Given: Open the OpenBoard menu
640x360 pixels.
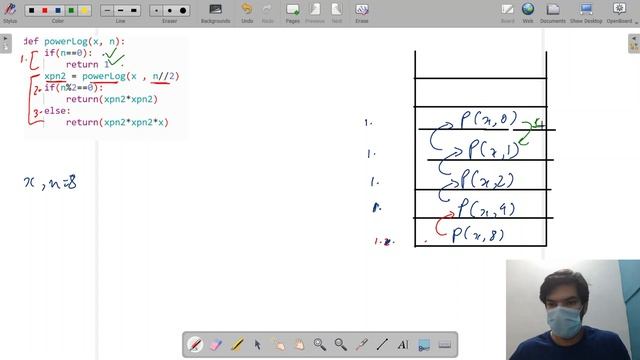Looking at the screenshot, I should 620,13.
